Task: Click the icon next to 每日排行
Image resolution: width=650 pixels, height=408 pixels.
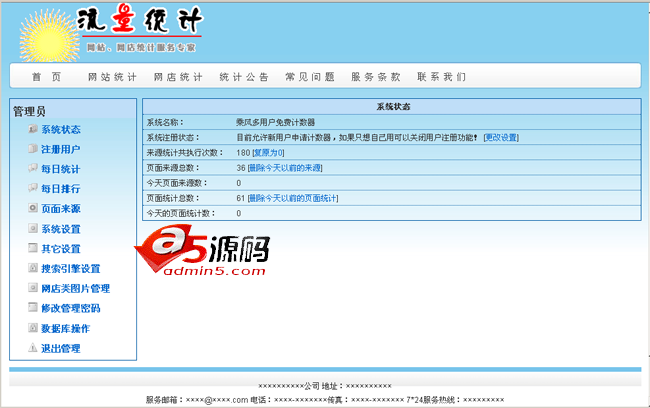Action: click(33, 188)
